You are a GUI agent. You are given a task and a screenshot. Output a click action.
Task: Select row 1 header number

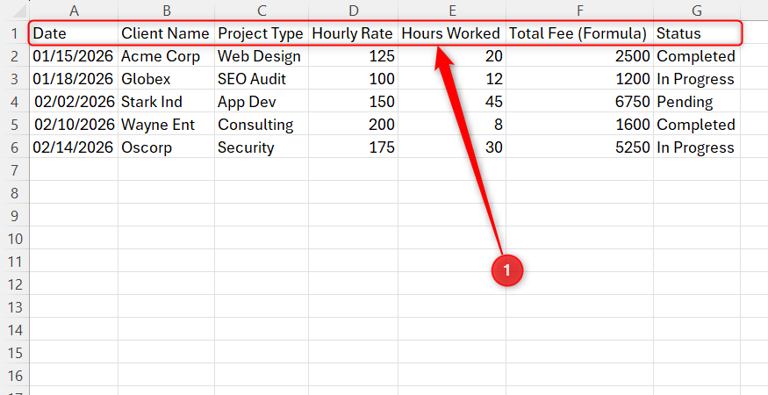(x=15, y=33)
